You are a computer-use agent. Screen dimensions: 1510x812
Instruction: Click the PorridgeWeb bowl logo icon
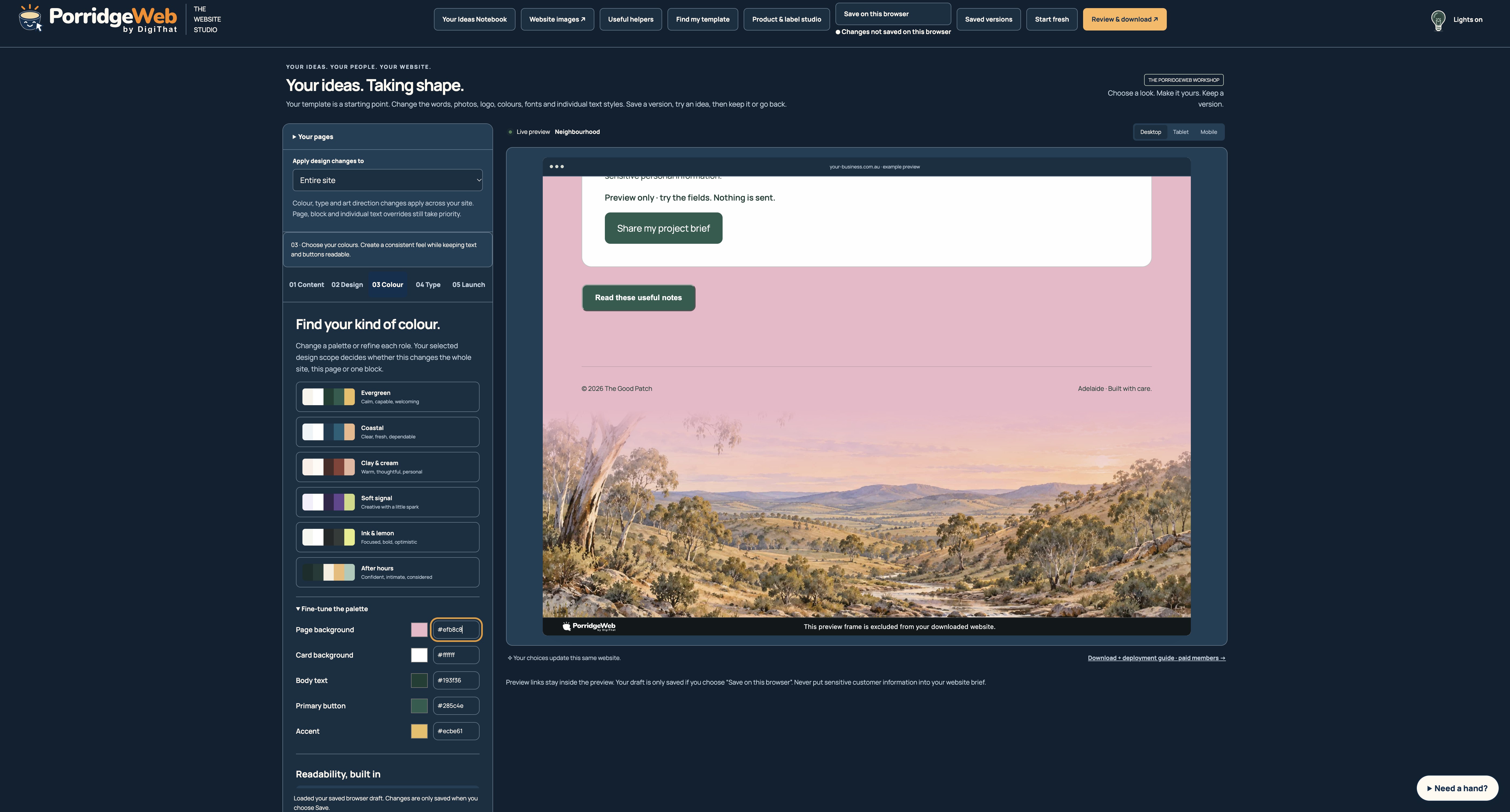(30, 18)
